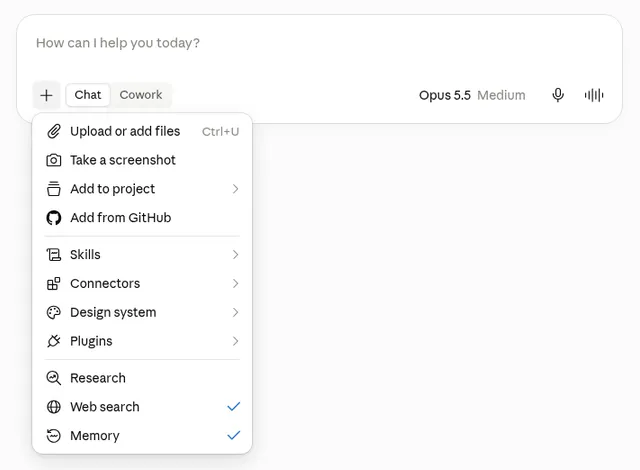Expand the Plugins submenu chevron

point(236,341)
